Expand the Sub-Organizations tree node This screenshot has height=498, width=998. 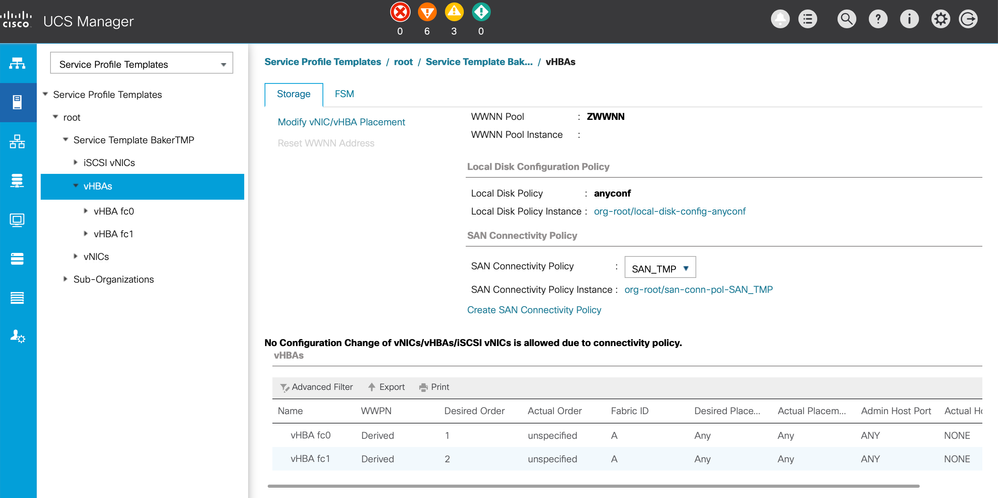66,279
